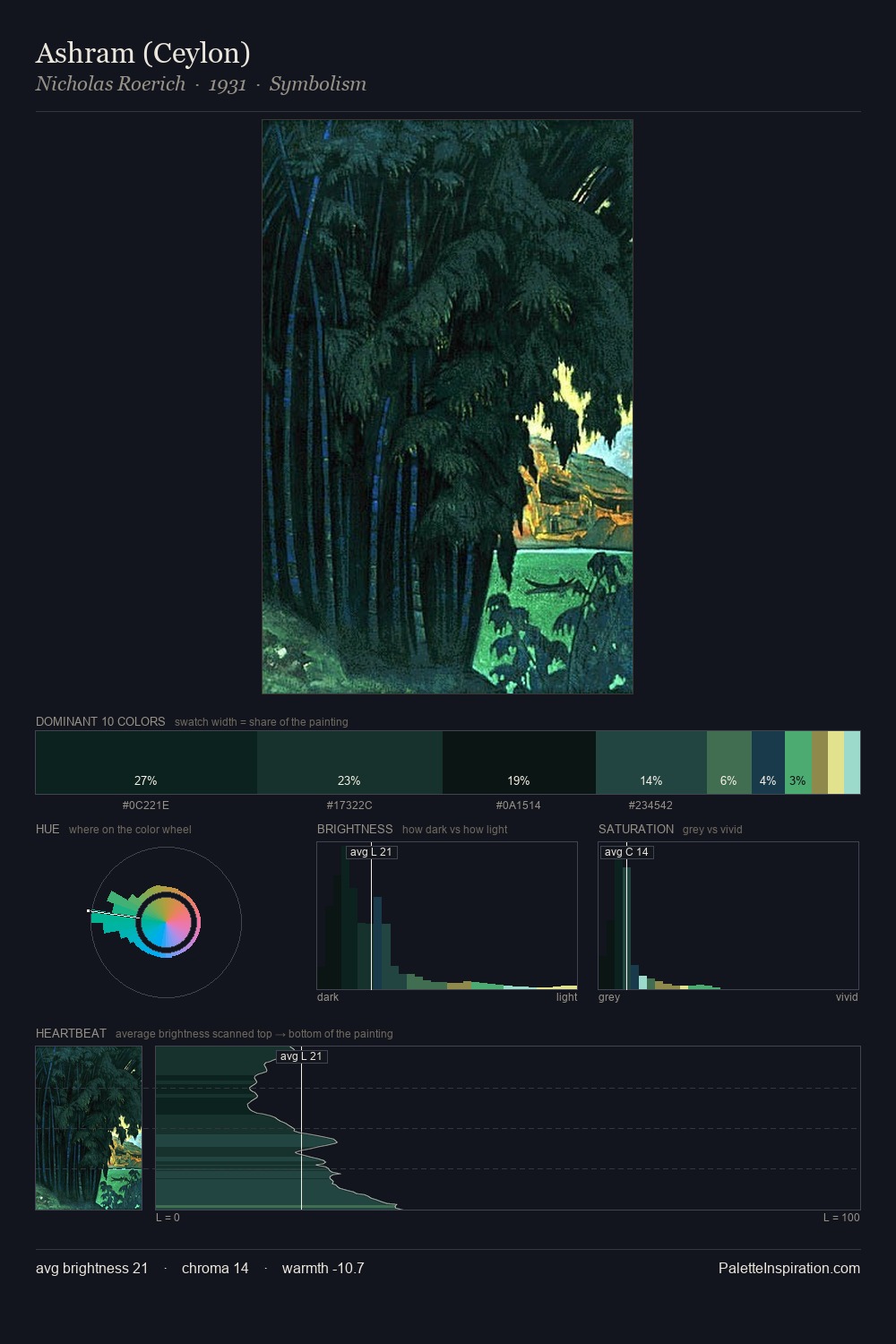This screenshot has height=1344, width=896.
Task: Click hex code #234542
Action: pyautogui.click(x=650, y=806)
